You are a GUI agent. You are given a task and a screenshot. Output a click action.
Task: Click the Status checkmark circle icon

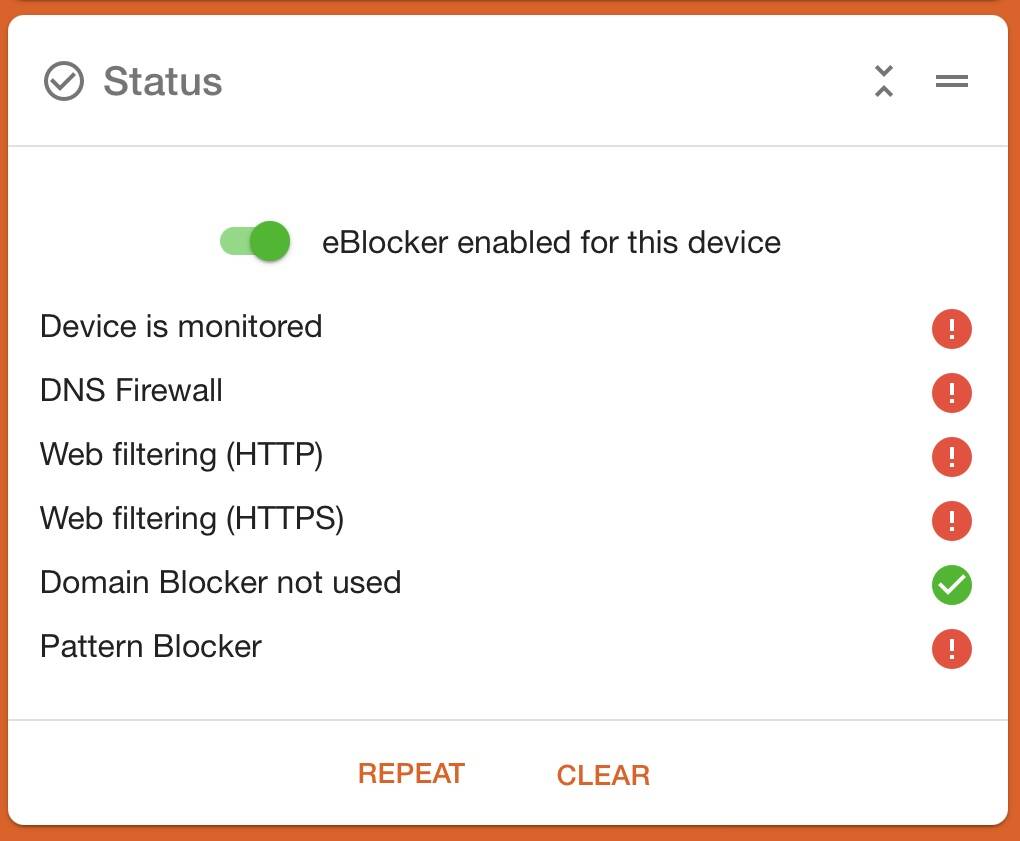64,81
